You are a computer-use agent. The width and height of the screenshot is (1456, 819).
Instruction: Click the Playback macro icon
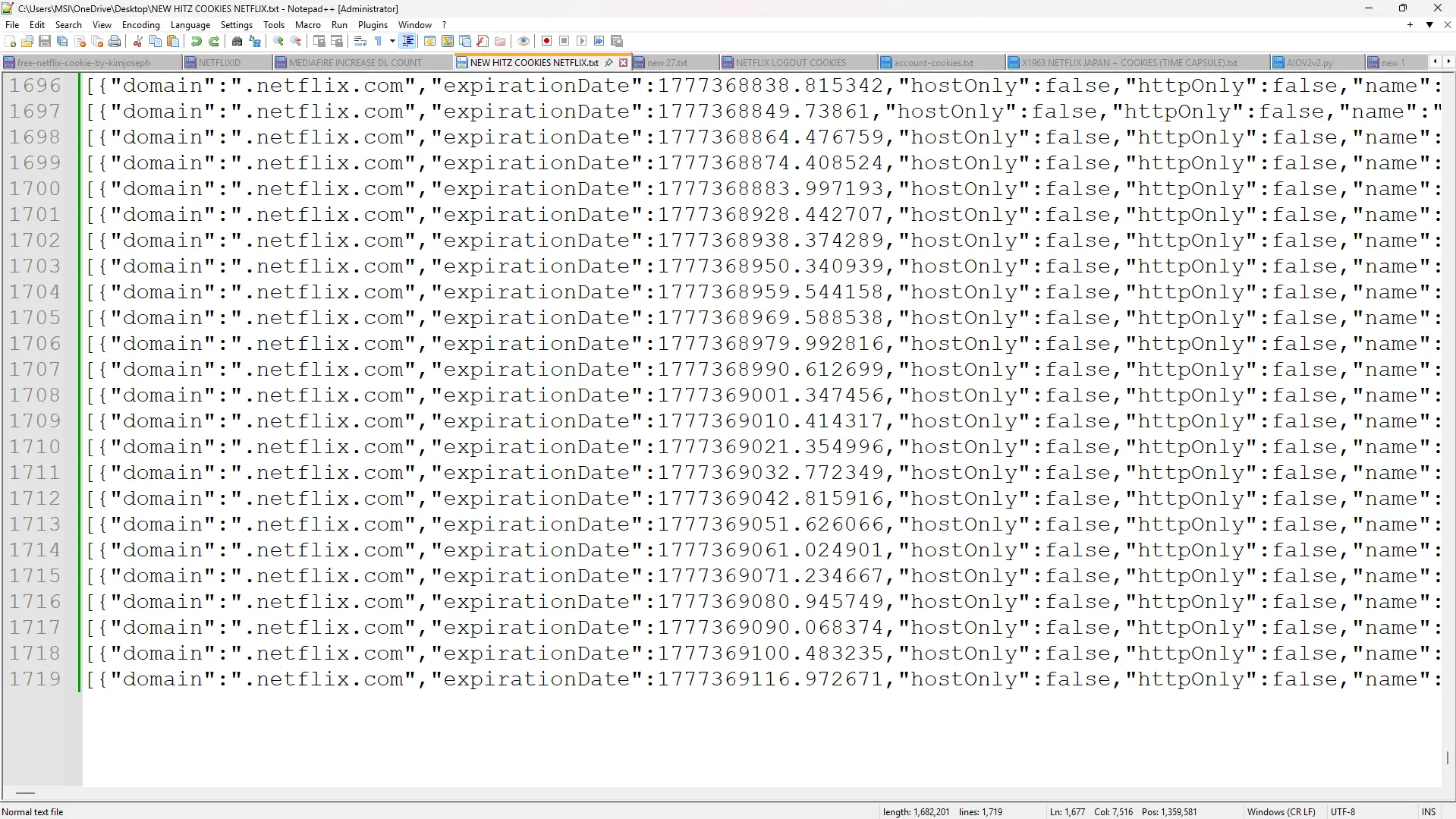coord(581,41)
